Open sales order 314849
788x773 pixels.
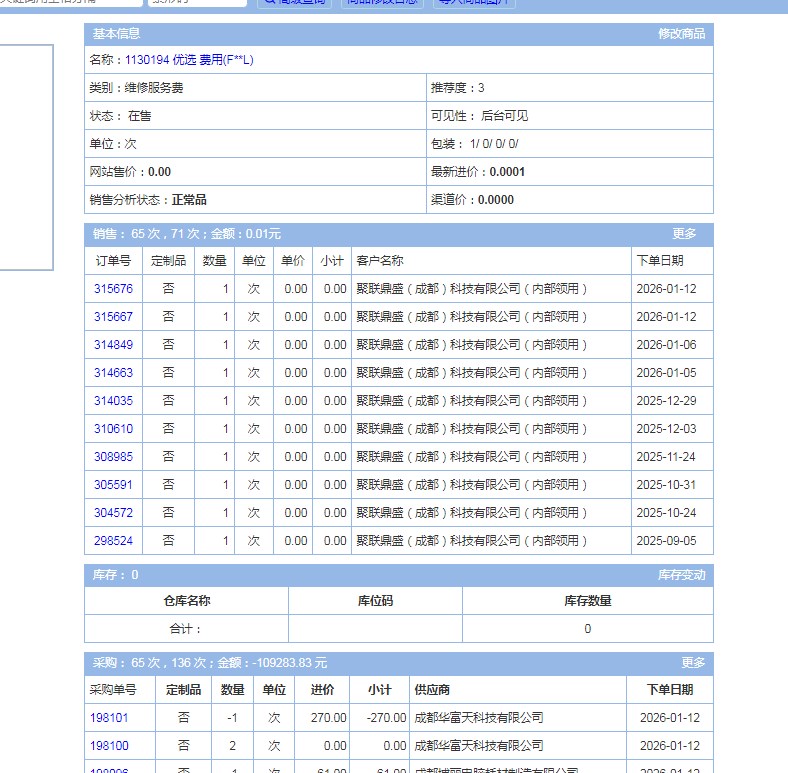(x=113, y=345)
